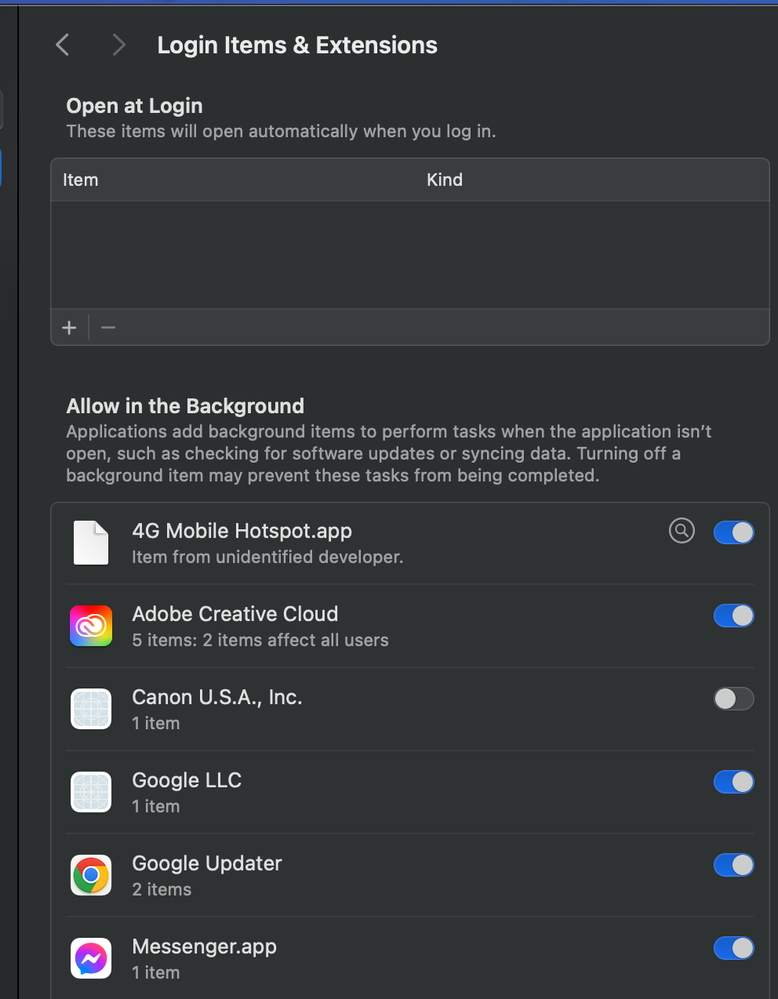Image resolution: width=778 pixels, height=999 pixels.
Task: Turn off Messenger.app background item
Action: click(x=733, y=948)
